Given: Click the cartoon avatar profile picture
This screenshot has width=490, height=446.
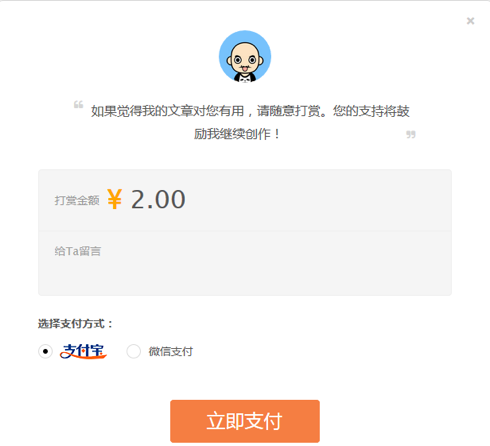Looking at the screenshot, I should click(245, 56).
